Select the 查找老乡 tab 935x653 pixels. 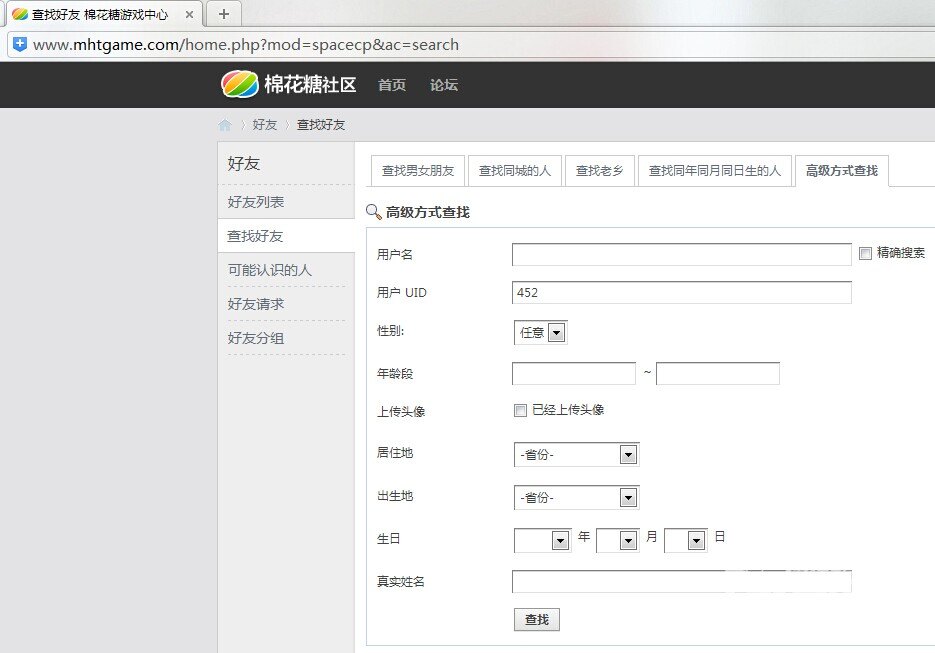(599, 171)
